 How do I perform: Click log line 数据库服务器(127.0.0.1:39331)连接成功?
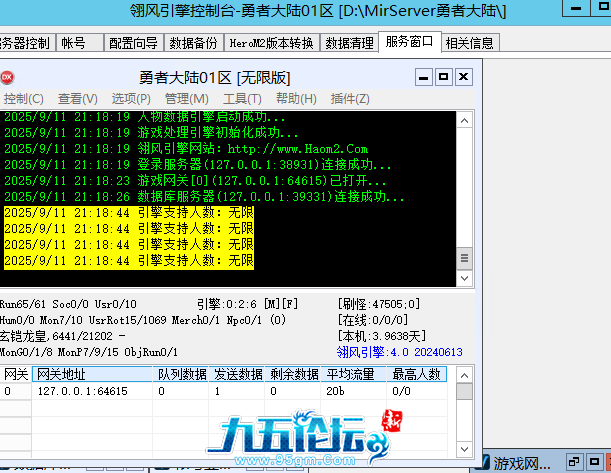pos(204,197)
